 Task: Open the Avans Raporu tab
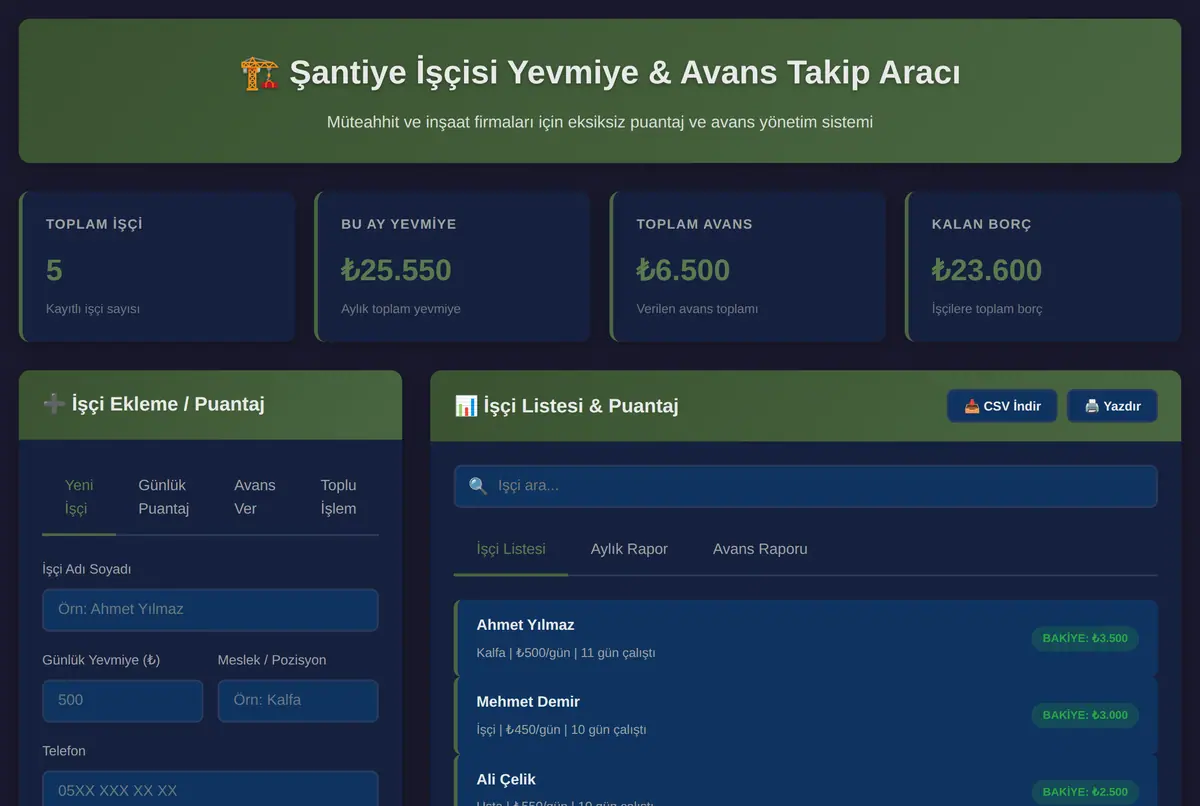(x=760, y=549)
